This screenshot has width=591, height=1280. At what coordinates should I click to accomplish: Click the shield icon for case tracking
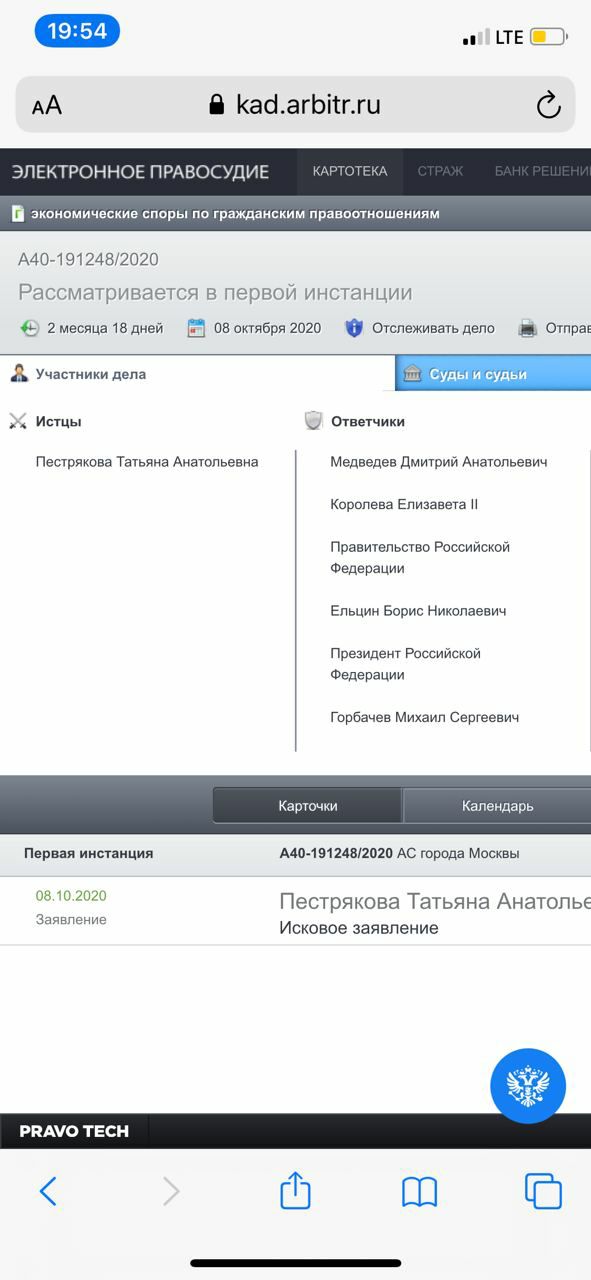click(354, 328)
